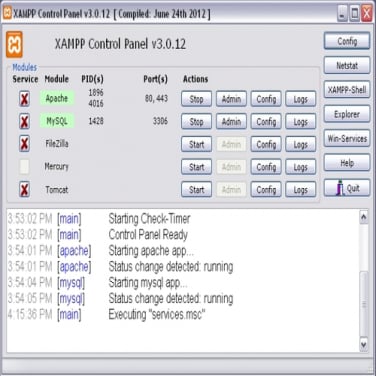
Task: Click Apache ports value 80, 443
Action: click(x=156, y=98)
